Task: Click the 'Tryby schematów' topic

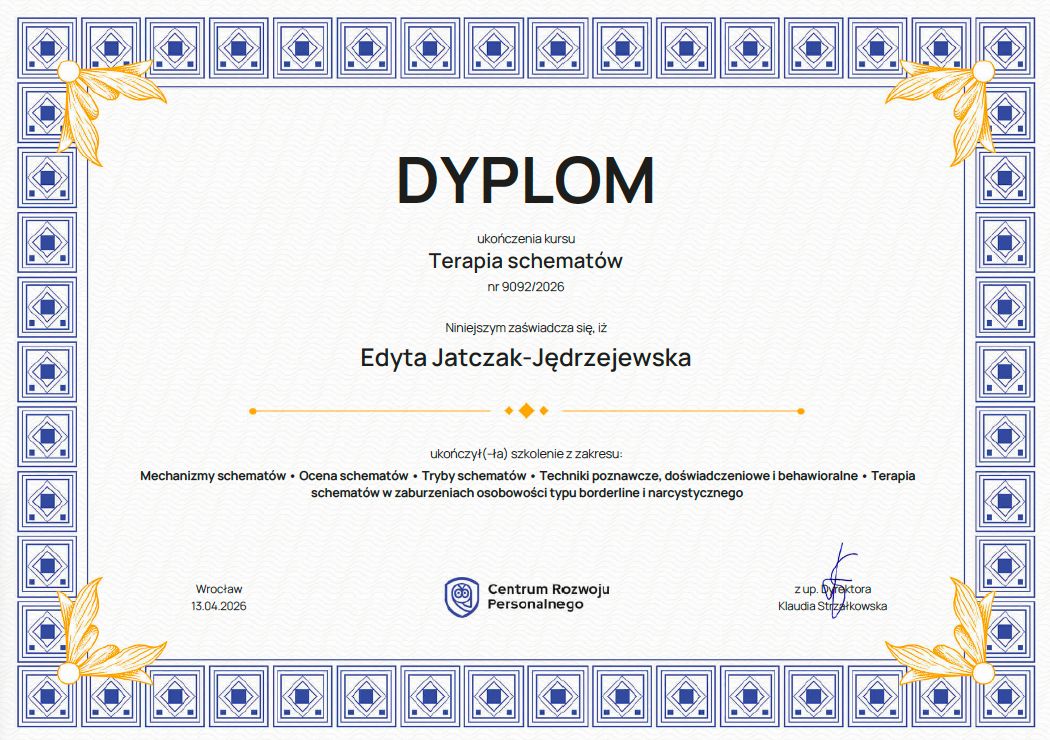Action: click(474, 475)
